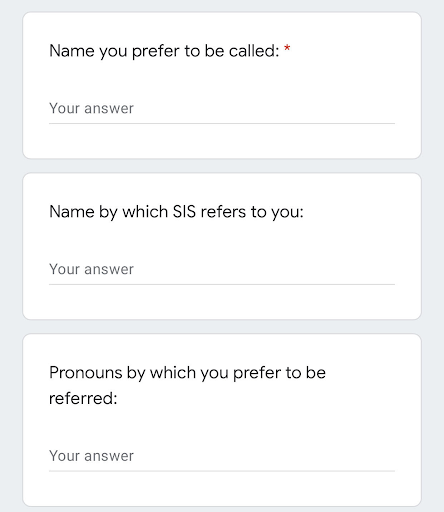Click the gray gap between second and third cards
This screenshot has width=444, height=512.
pyautogui.click(x=222, y=327)
